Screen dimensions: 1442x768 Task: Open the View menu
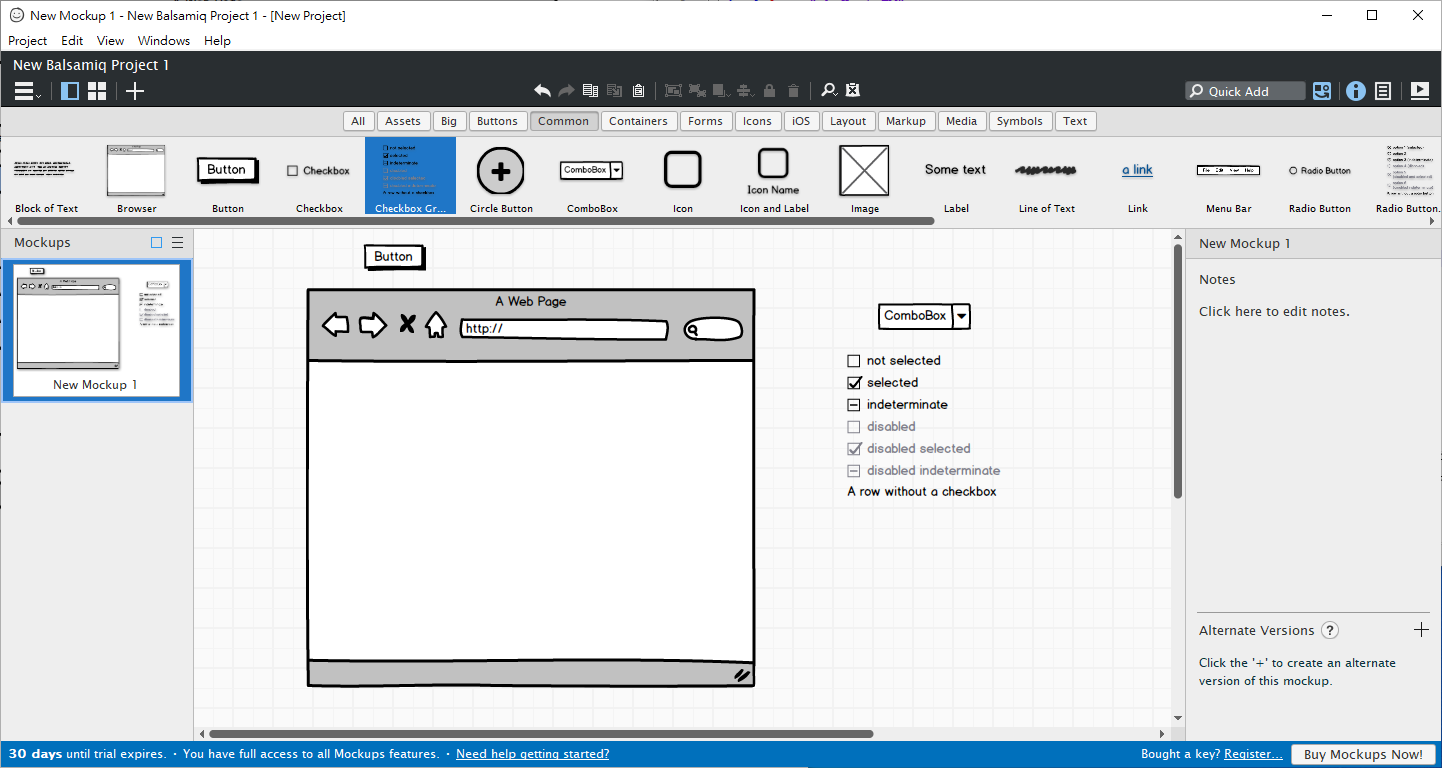(x=110, y=41)
